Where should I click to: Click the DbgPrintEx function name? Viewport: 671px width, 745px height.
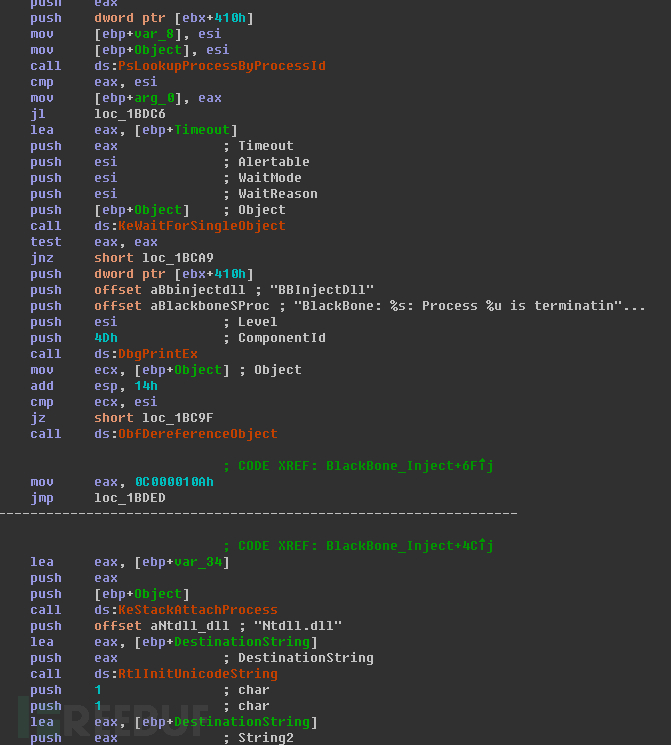158,354
